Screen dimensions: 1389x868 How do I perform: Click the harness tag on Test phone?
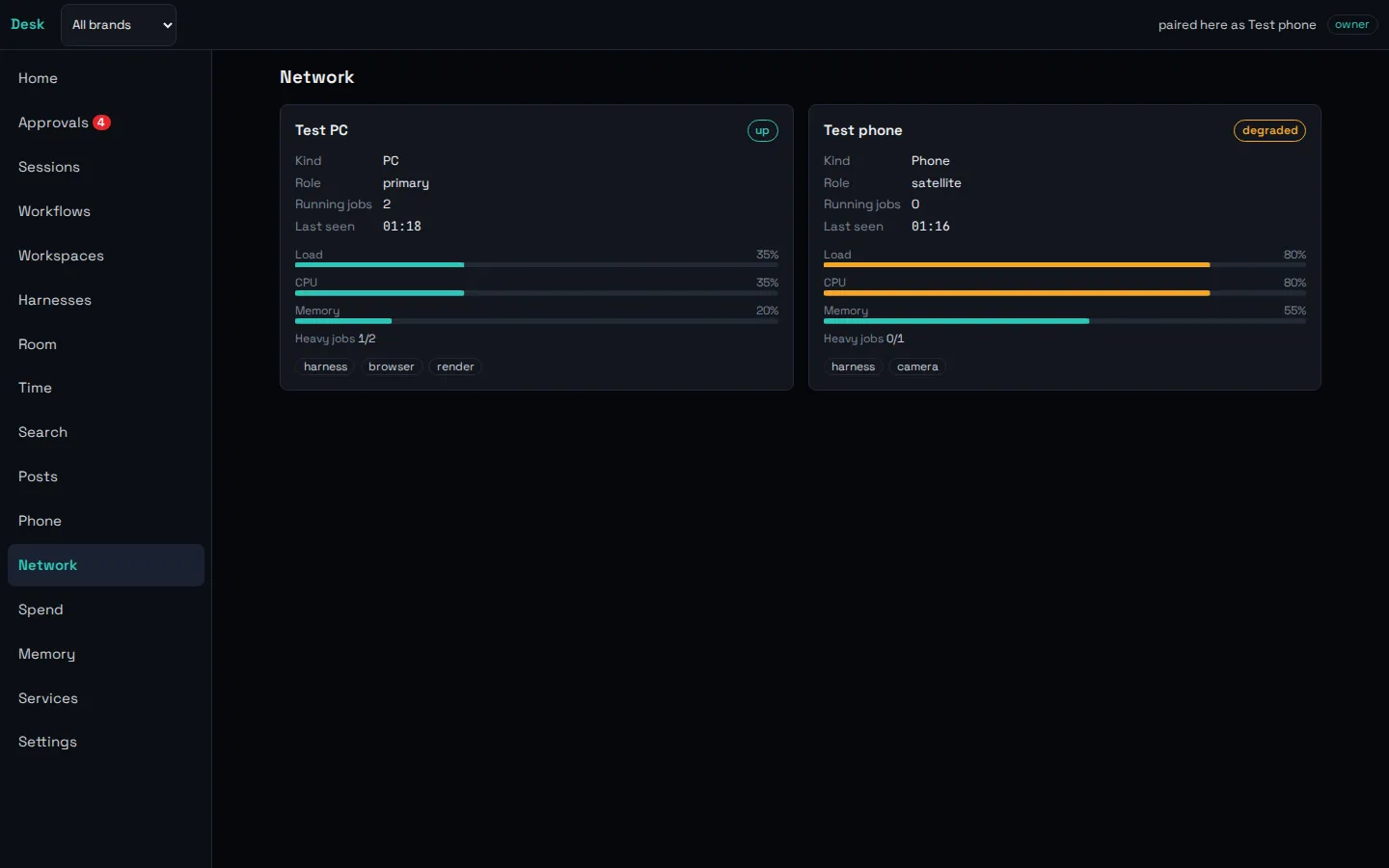point(854,366)
